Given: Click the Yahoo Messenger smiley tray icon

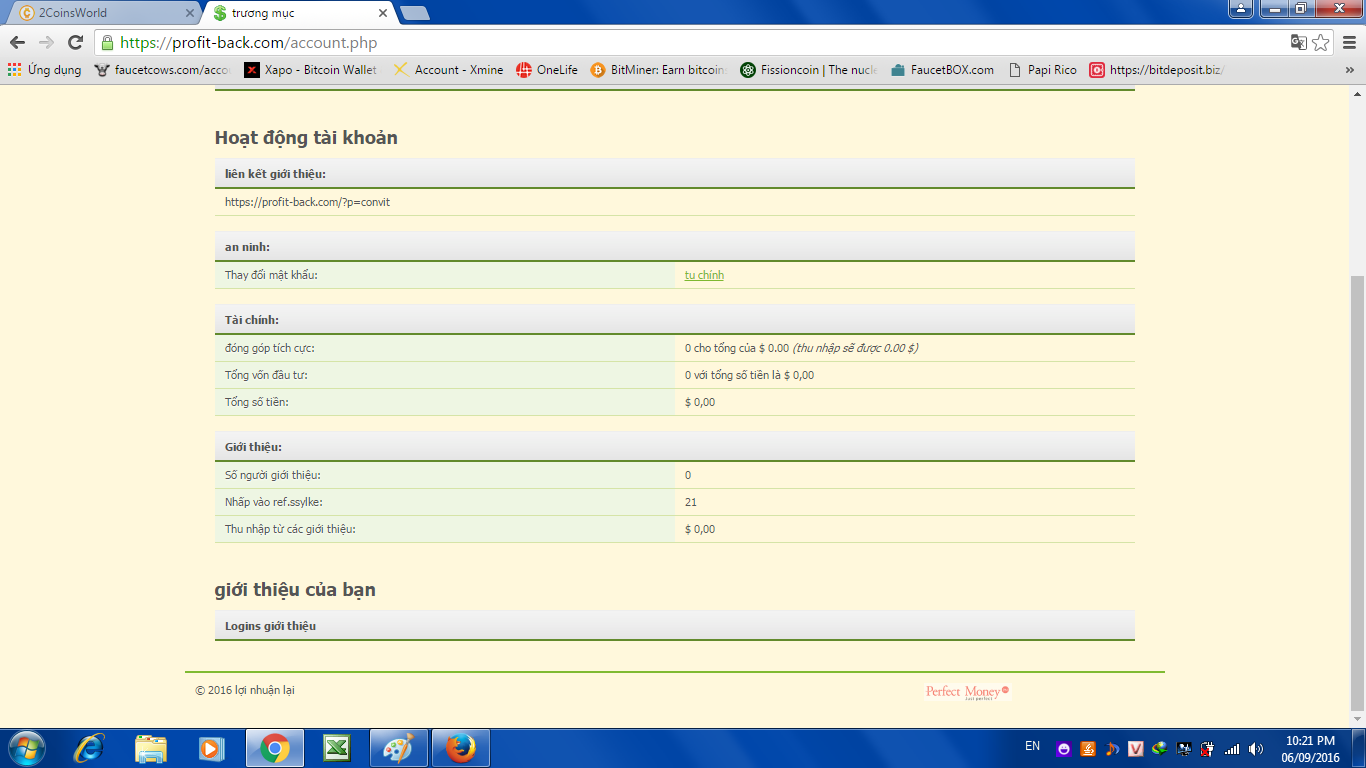Looking at the screenshot, I should (x=1064, y=748).
